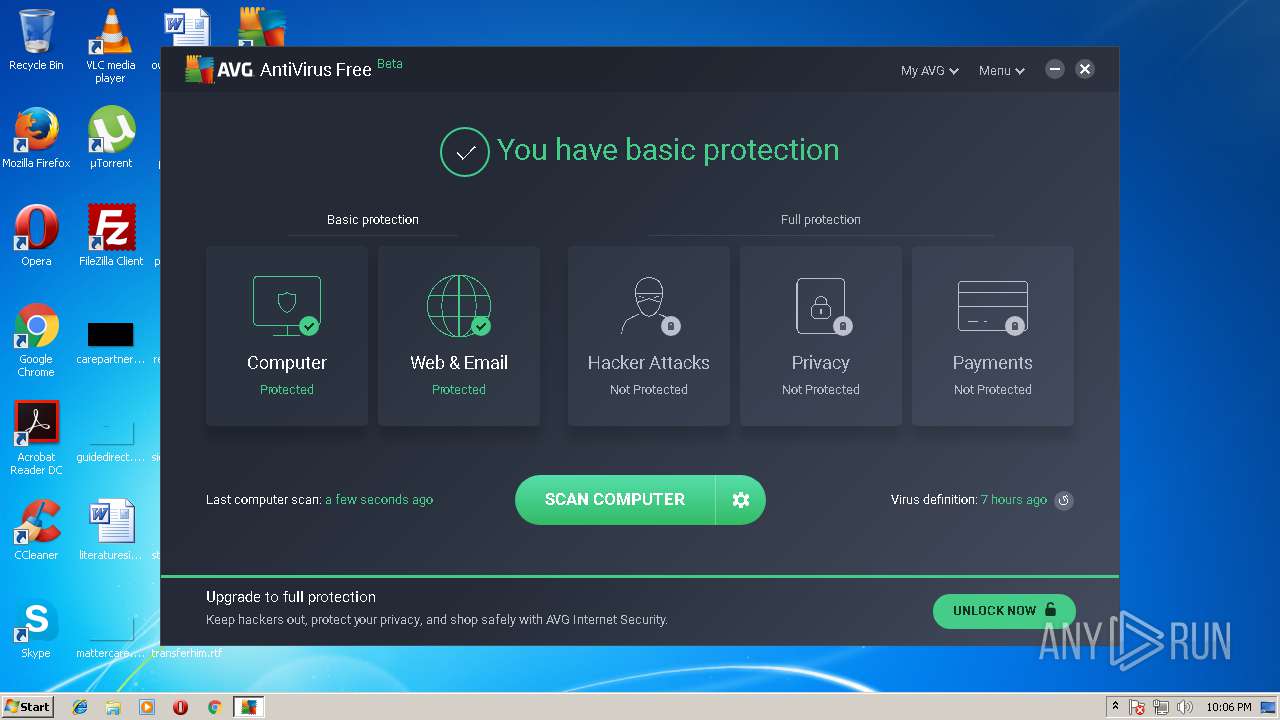The width and height of the screenshot is (1280, 720).
Task: Click 'Upgrade to full protection' text
Action: point(291,597)
